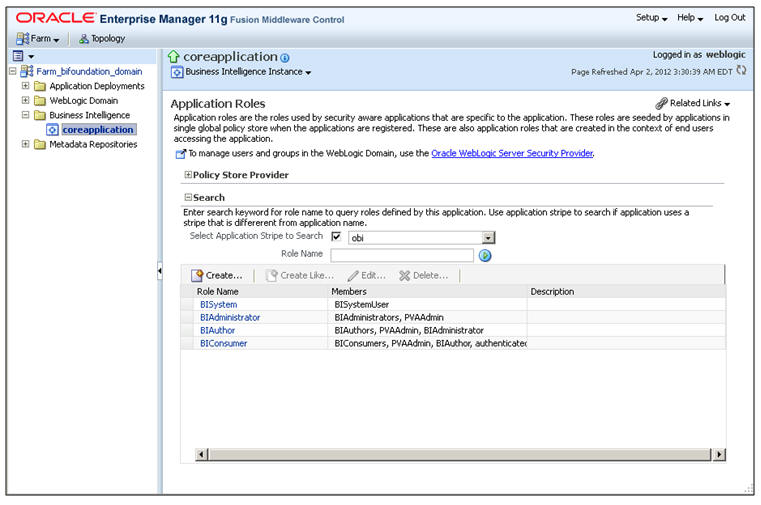
Task: Expand the Policy Store Provider section
Action: click(188, 175)
